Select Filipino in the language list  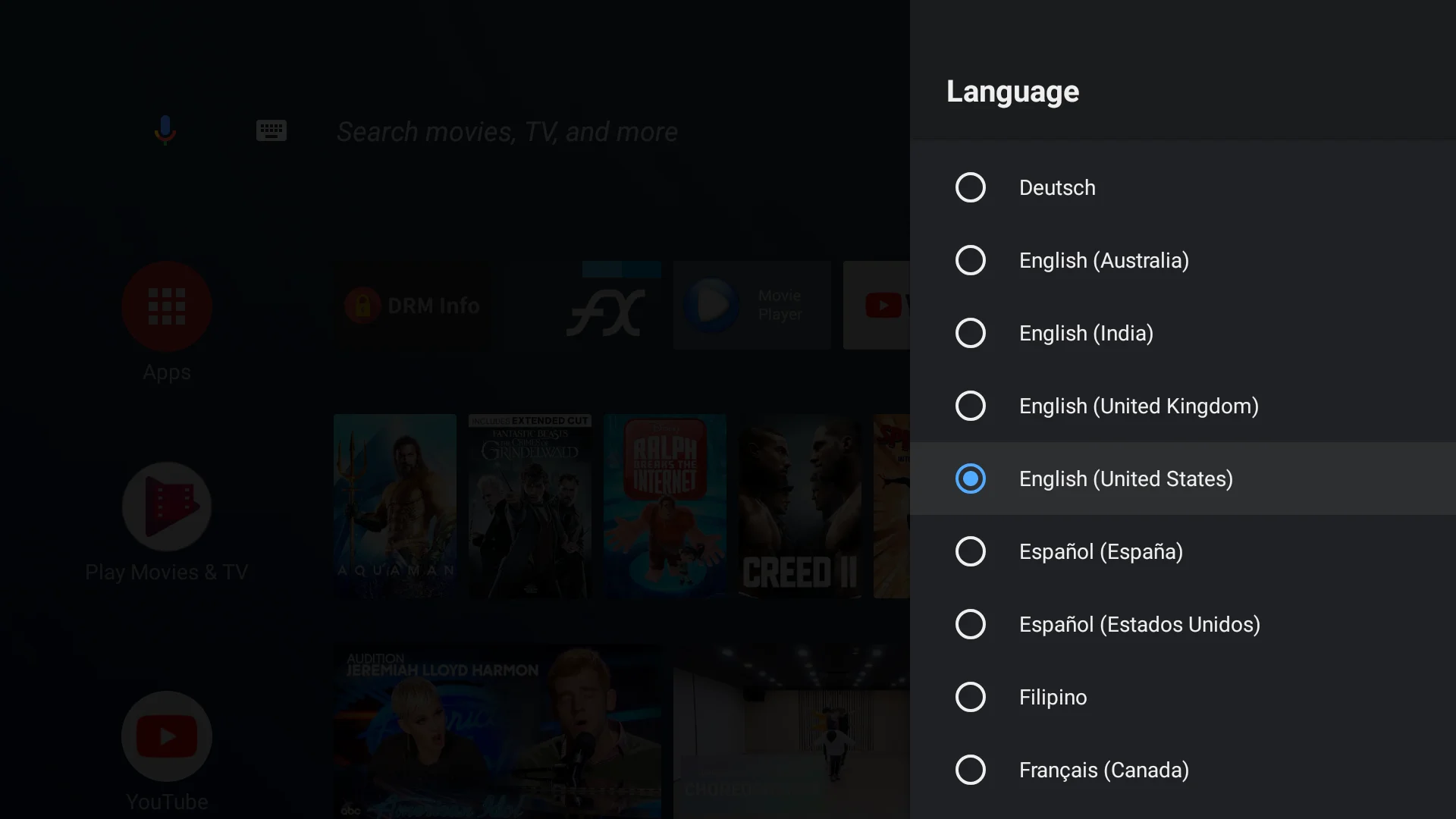pyautogui.click(x=1183, y=697)
